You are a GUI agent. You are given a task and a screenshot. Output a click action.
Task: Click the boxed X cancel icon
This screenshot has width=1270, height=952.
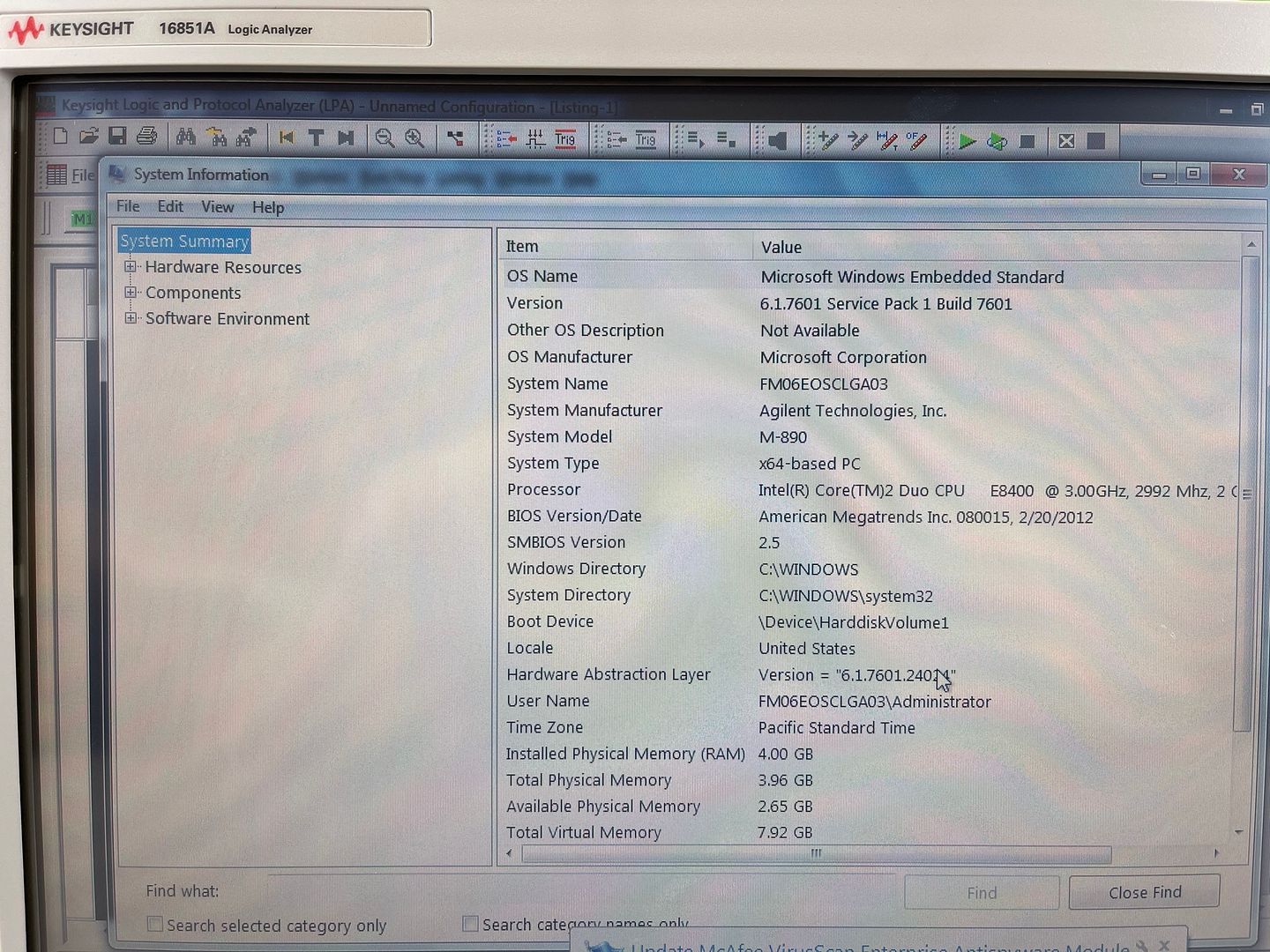coord(1066,141)
